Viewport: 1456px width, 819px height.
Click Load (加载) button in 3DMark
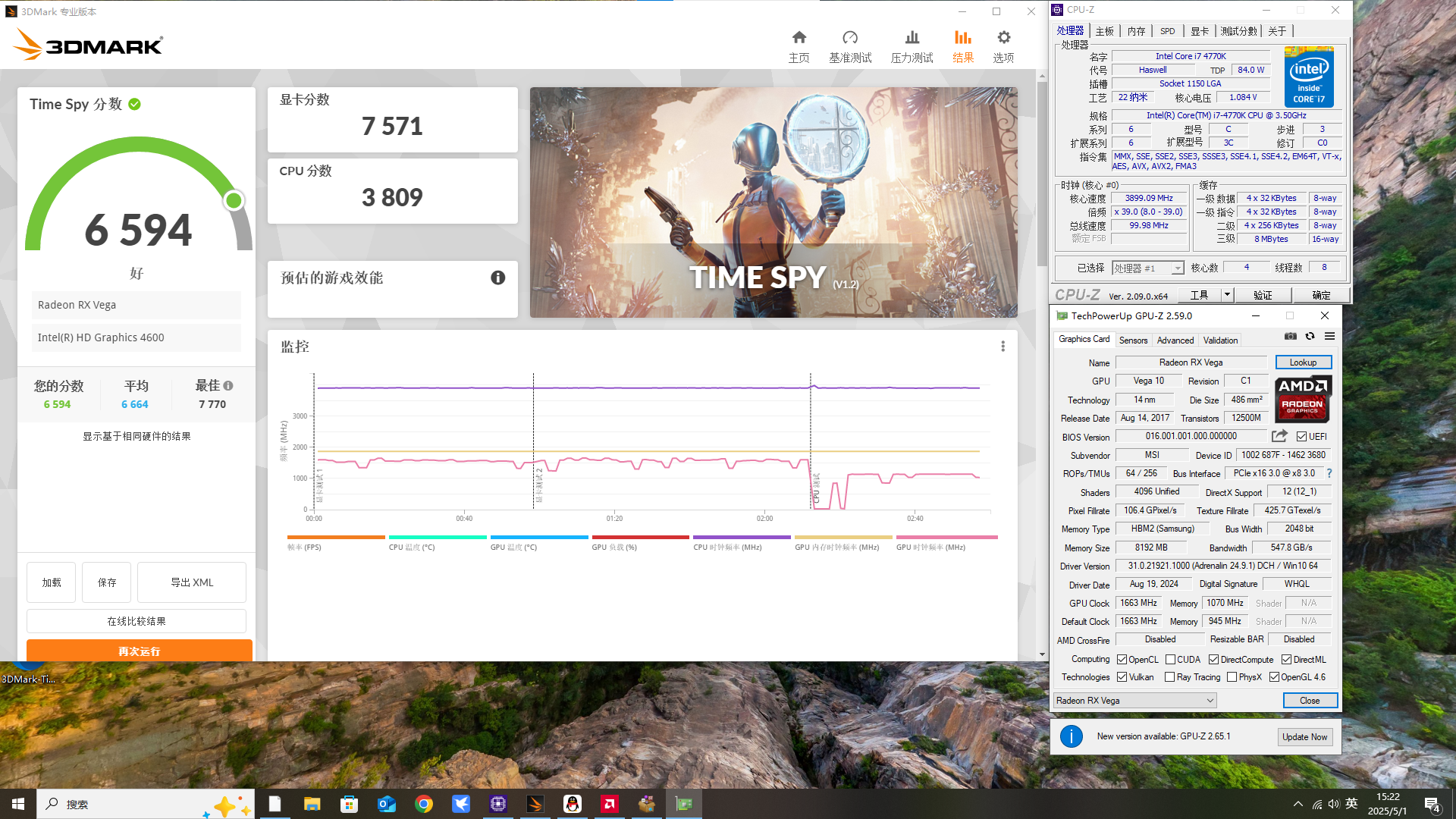[52, 582]
